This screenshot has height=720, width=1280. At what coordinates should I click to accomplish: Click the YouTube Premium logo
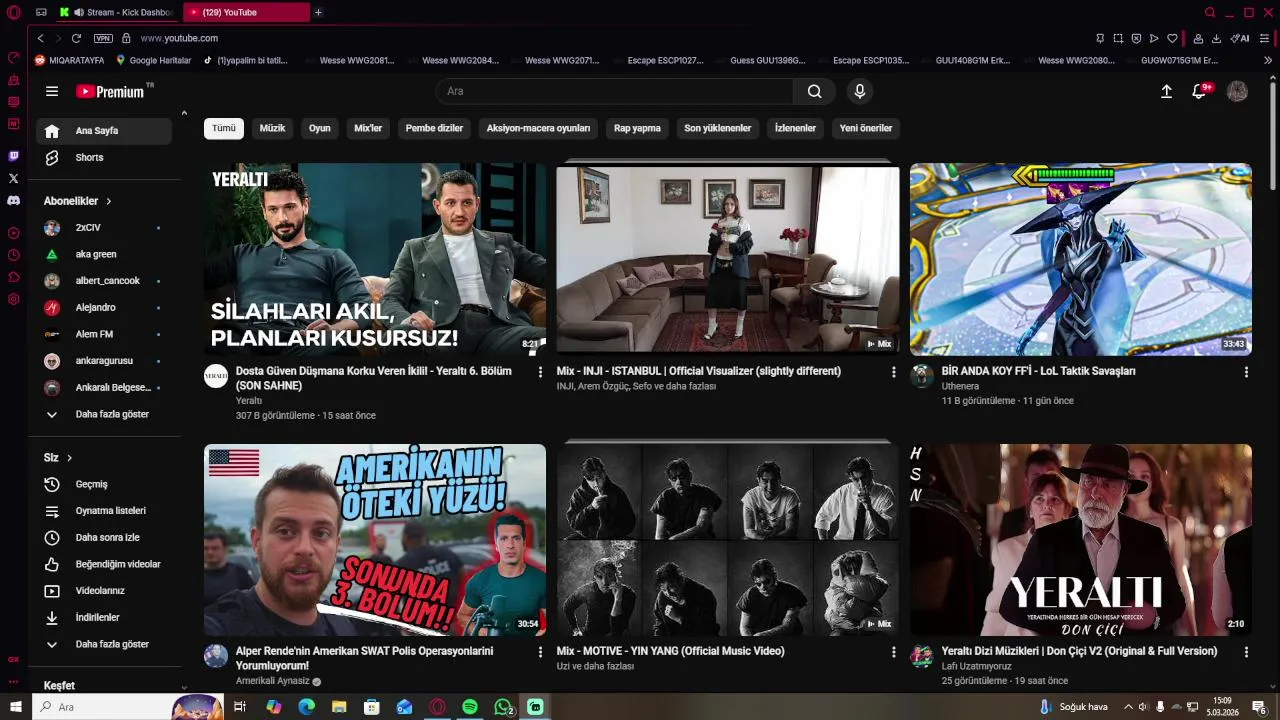(110, 91)
